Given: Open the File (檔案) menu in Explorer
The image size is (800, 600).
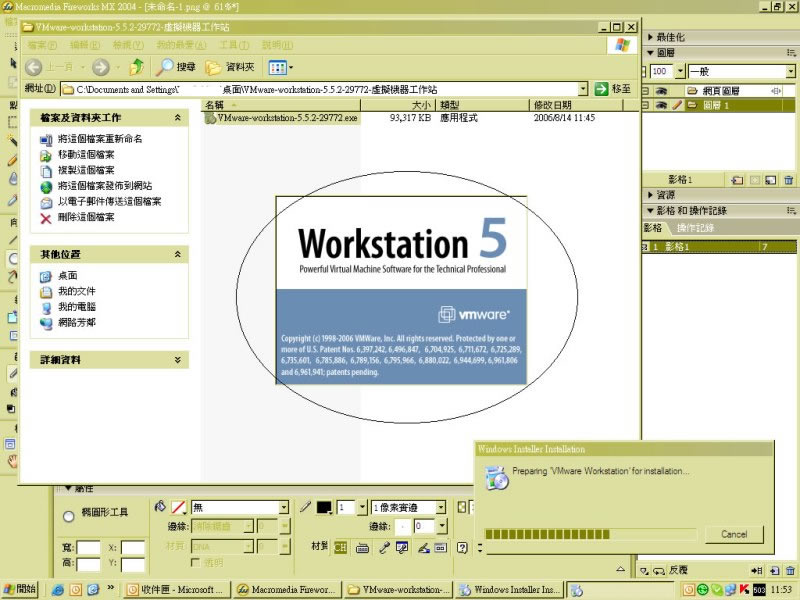Looking at the screenshot, I should pos(42,45).
